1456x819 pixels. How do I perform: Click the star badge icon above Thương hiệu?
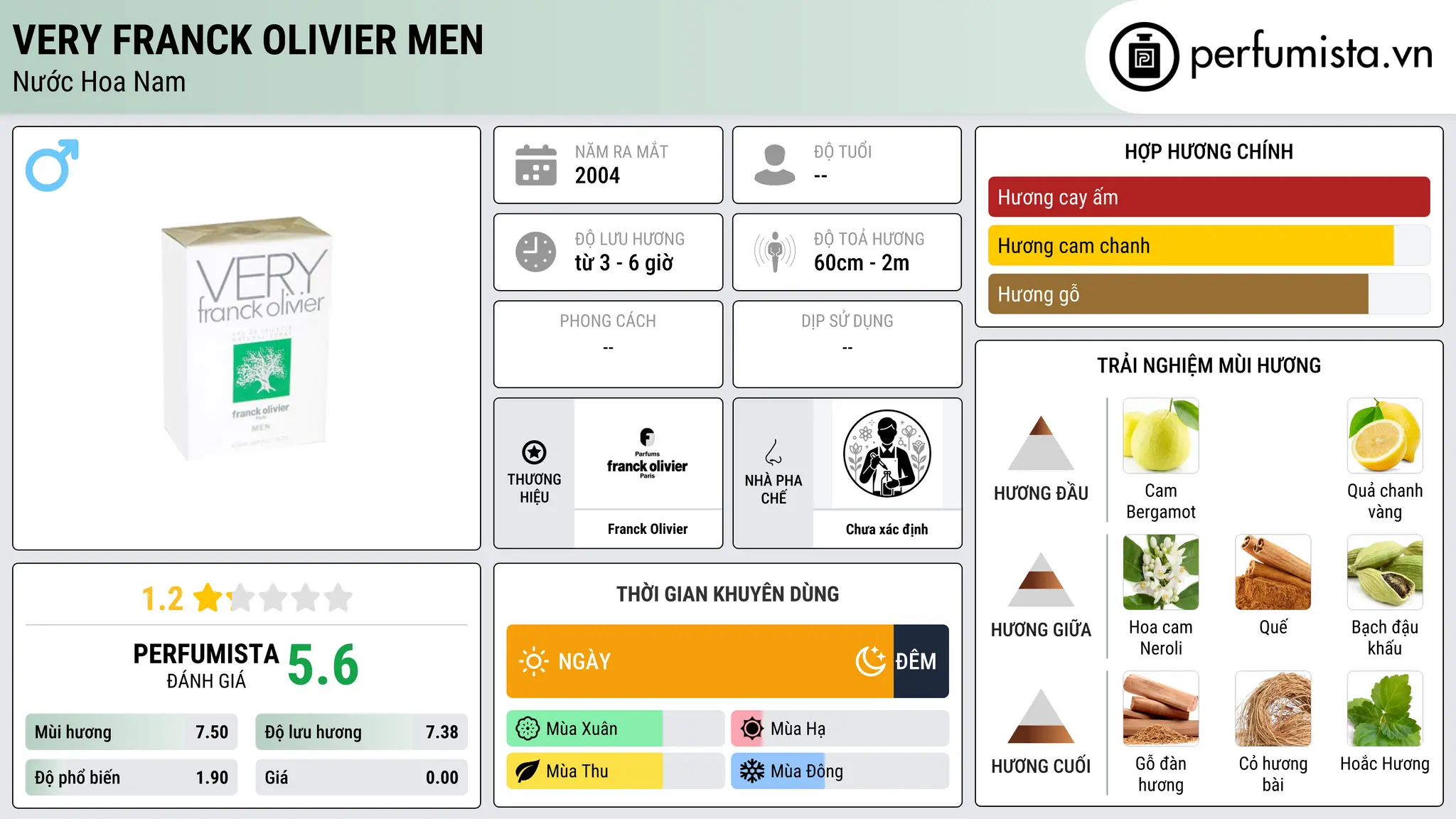pyautogui.click(x=534, y=452)
